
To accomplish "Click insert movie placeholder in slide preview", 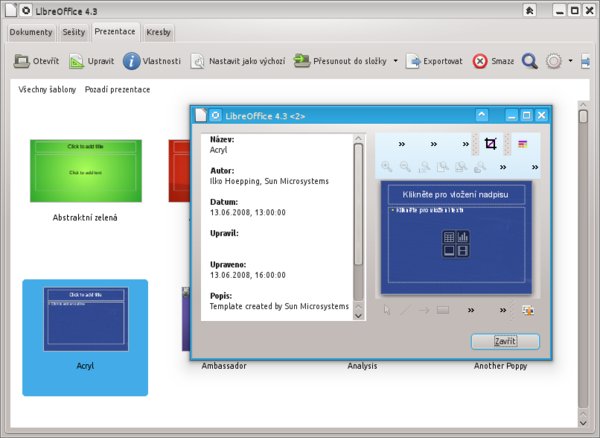I will (x=463, y=251).
